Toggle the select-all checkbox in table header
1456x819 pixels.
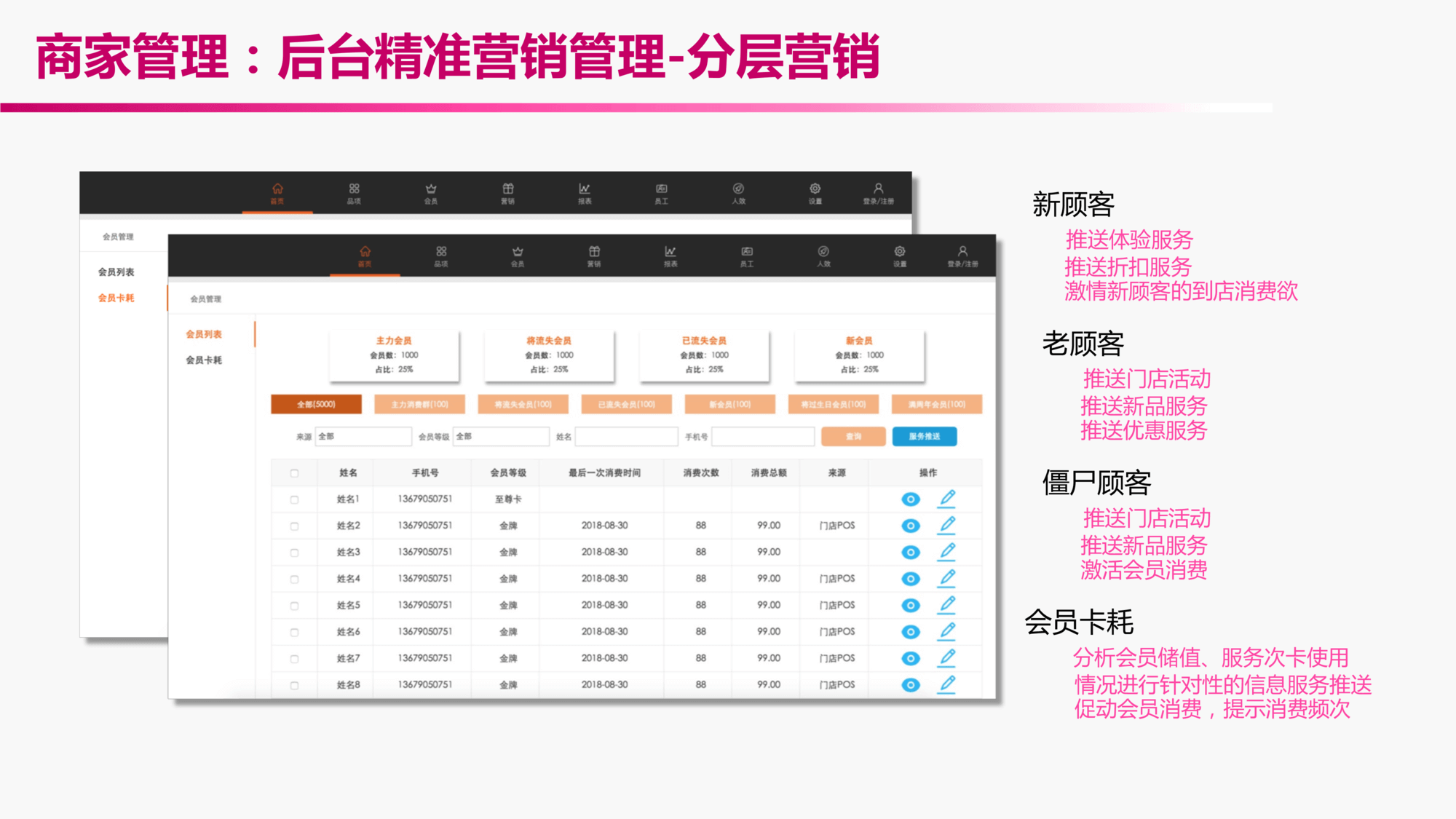[x=294, y=473]
